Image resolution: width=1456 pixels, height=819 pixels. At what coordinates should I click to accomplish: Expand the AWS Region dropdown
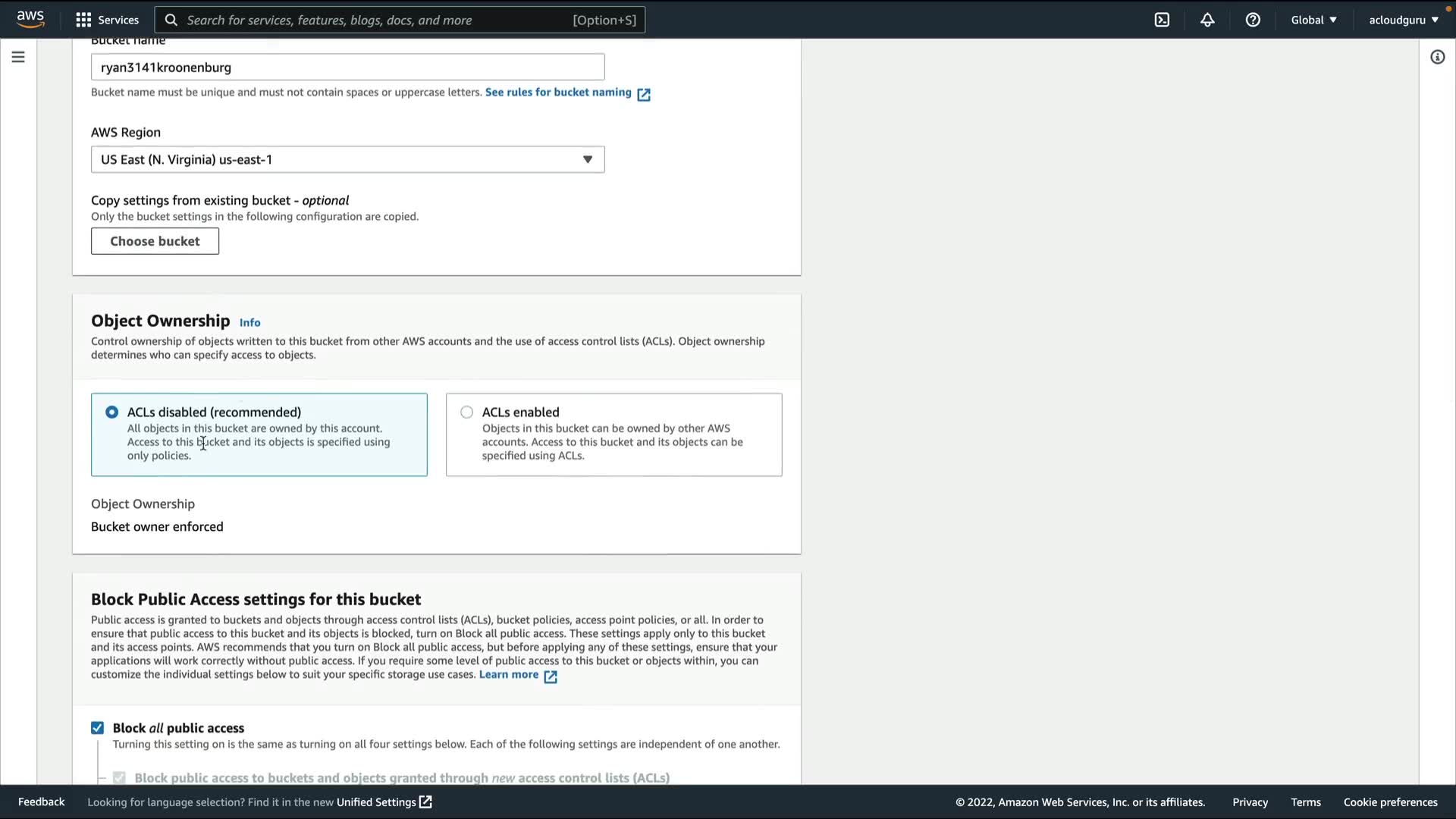pos(347,159)
